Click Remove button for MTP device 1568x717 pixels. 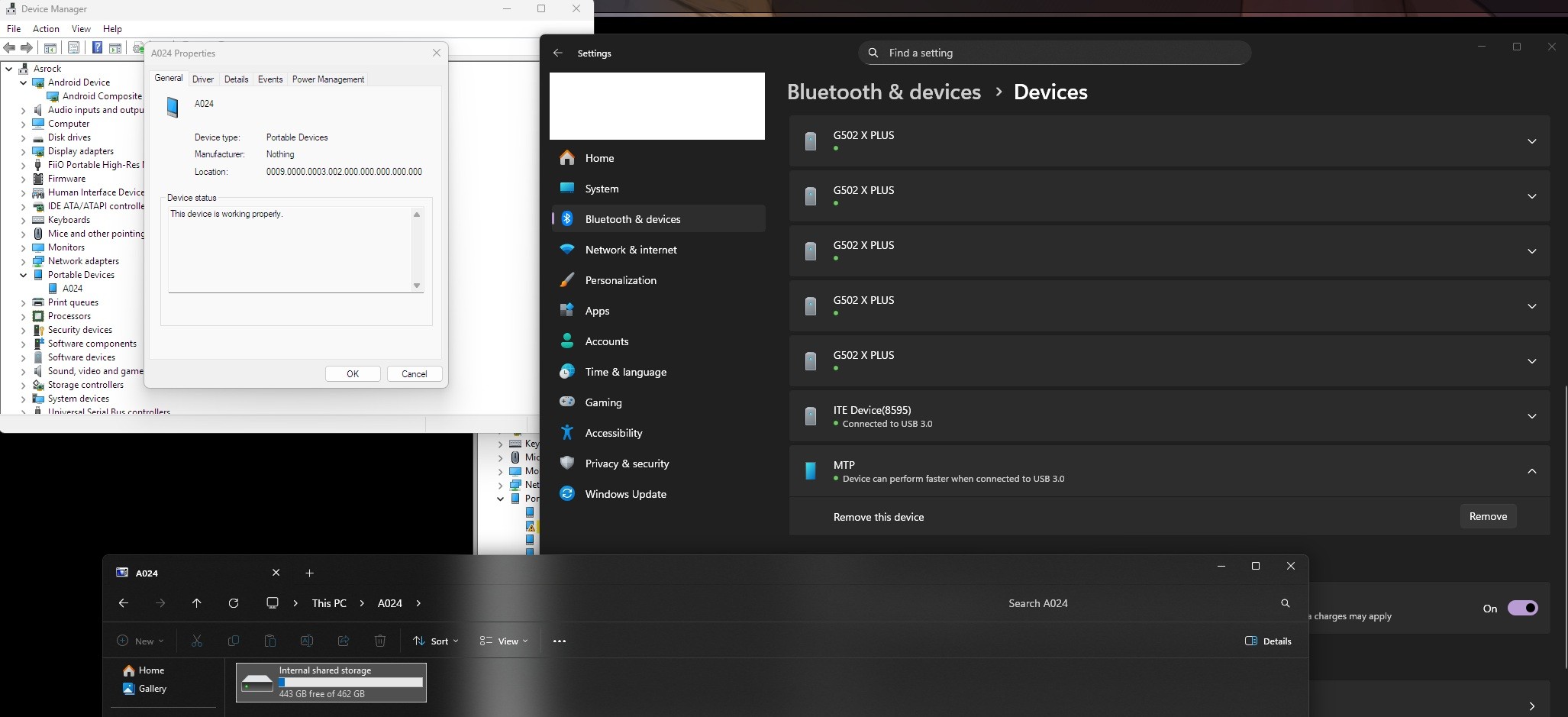pos(1487,517)
